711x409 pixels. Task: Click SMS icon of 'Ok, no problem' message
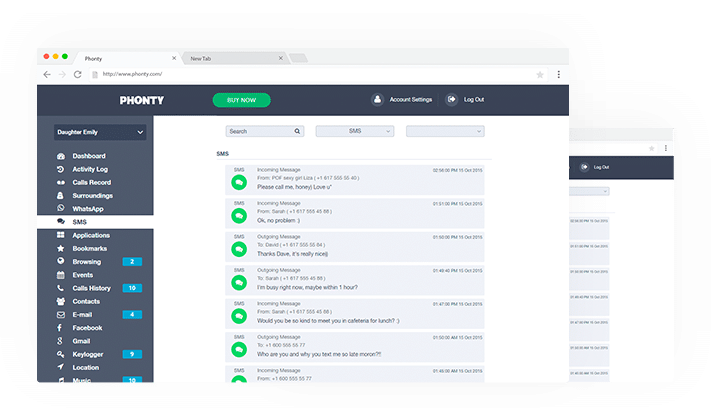239,216
